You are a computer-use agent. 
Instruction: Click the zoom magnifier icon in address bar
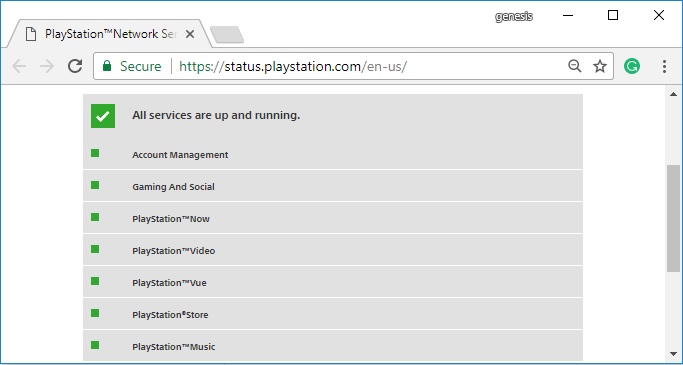(x=575, y=66)
